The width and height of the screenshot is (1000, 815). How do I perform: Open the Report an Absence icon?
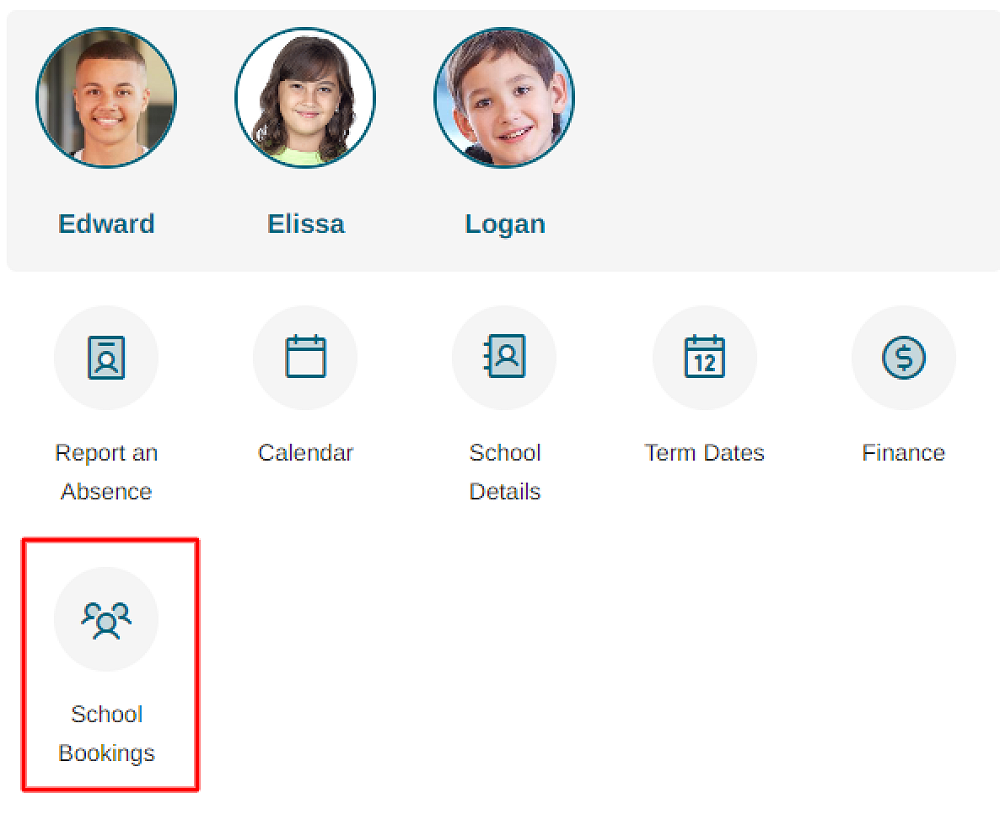click(106, 357)
